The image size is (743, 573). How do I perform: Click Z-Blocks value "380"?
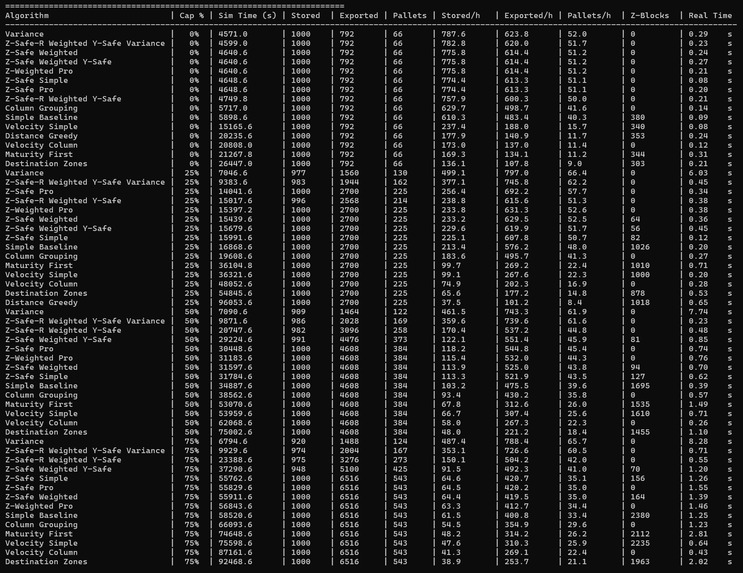click(637, 117)
